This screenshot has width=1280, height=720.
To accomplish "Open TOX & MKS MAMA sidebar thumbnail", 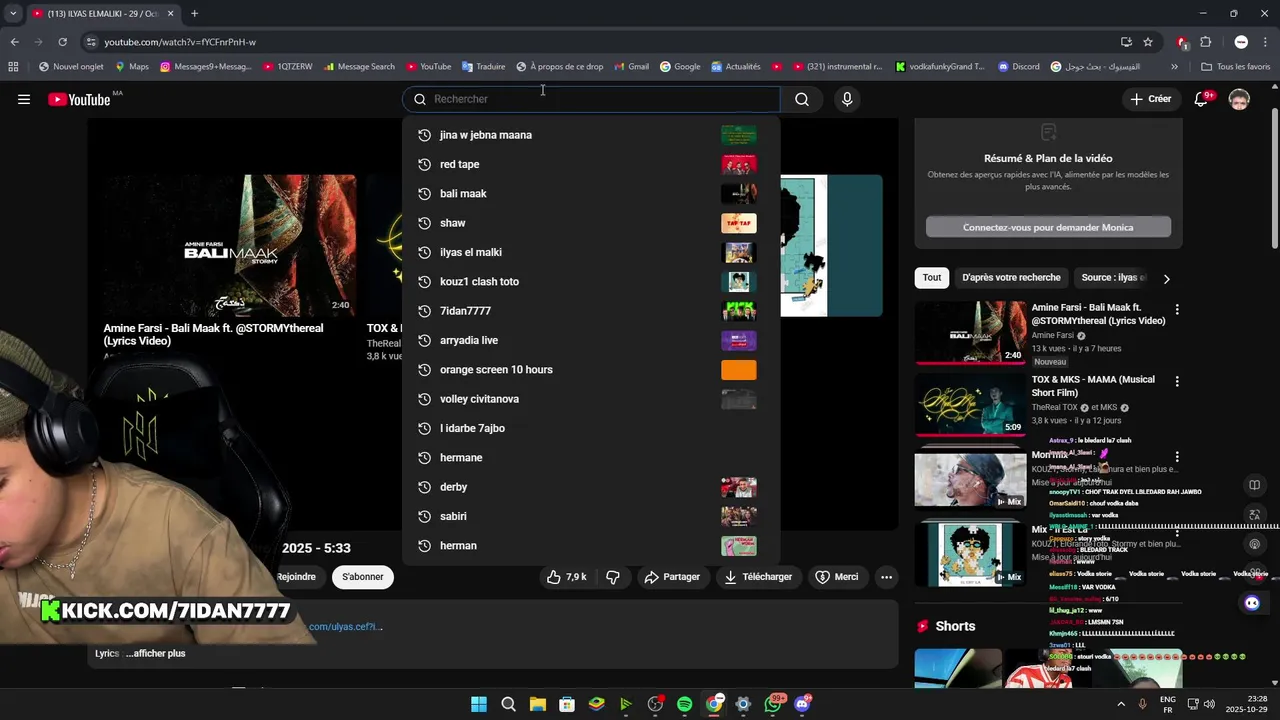I will coord(970,405).
